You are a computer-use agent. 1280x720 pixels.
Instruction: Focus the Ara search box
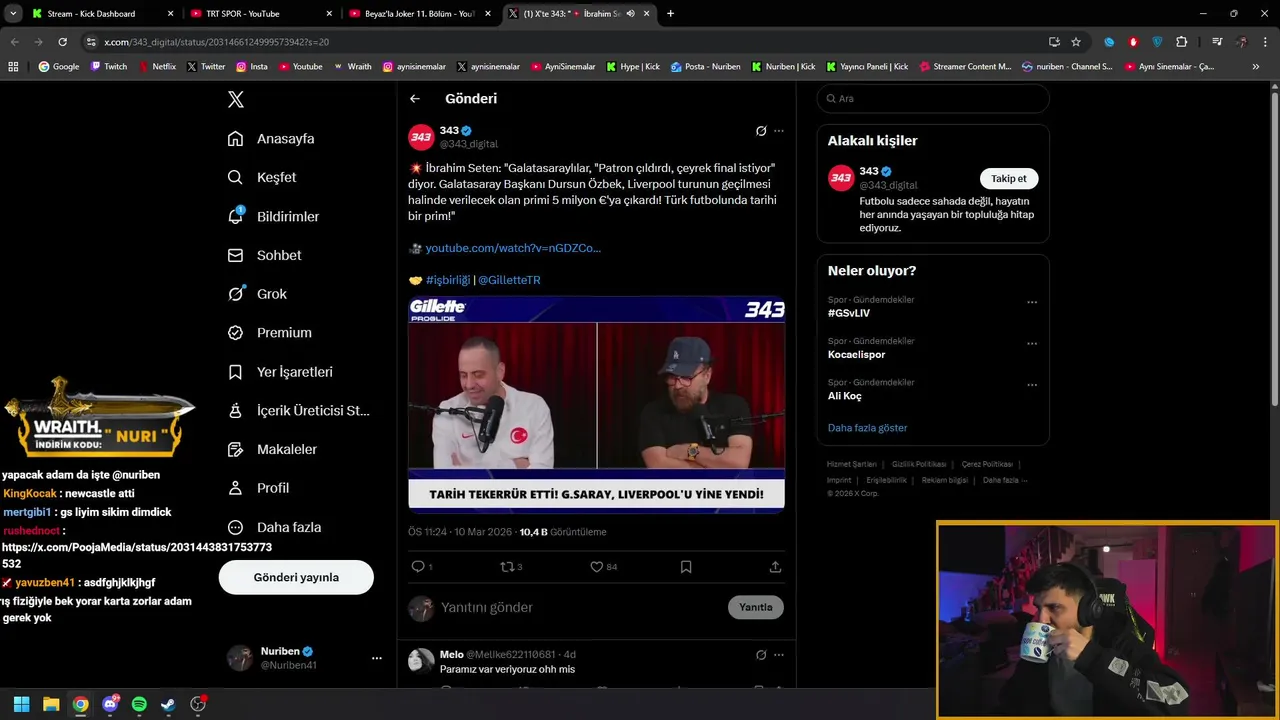coord(933,99)
